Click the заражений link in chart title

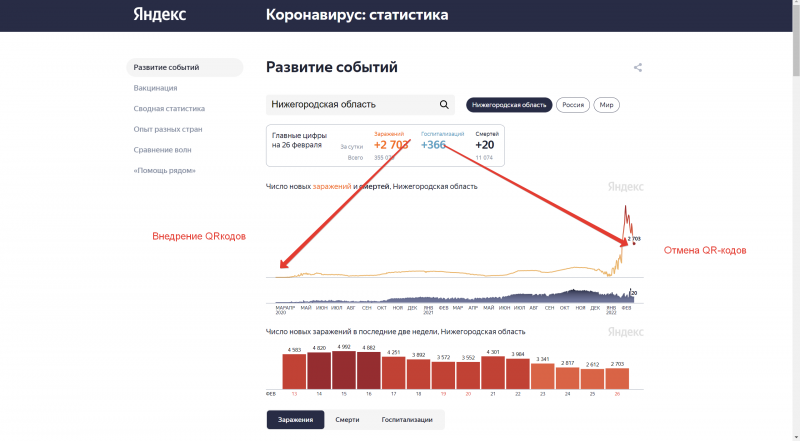[332, 186]
